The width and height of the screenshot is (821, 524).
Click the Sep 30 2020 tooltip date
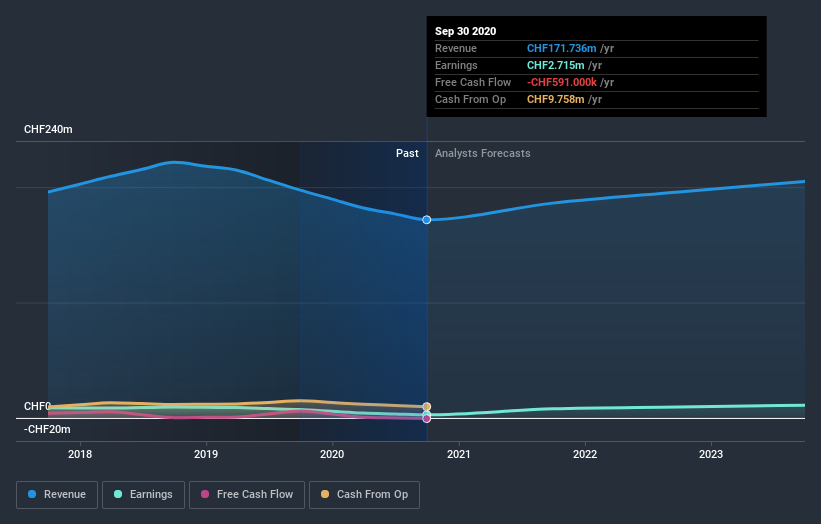[x=465, y=31]
